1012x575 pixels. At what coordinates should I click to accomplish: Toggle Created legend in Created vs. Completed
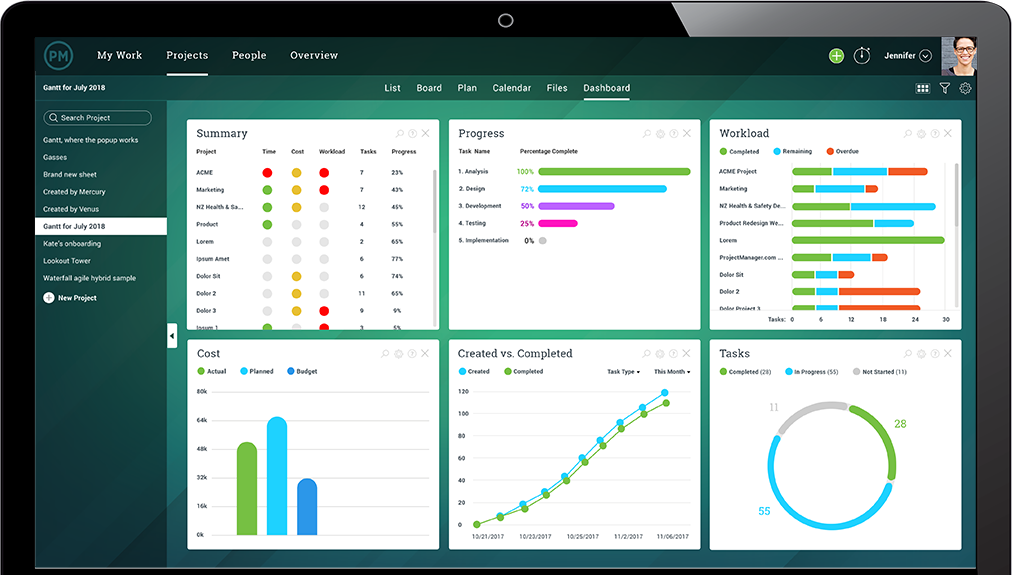tap(474, 372)
